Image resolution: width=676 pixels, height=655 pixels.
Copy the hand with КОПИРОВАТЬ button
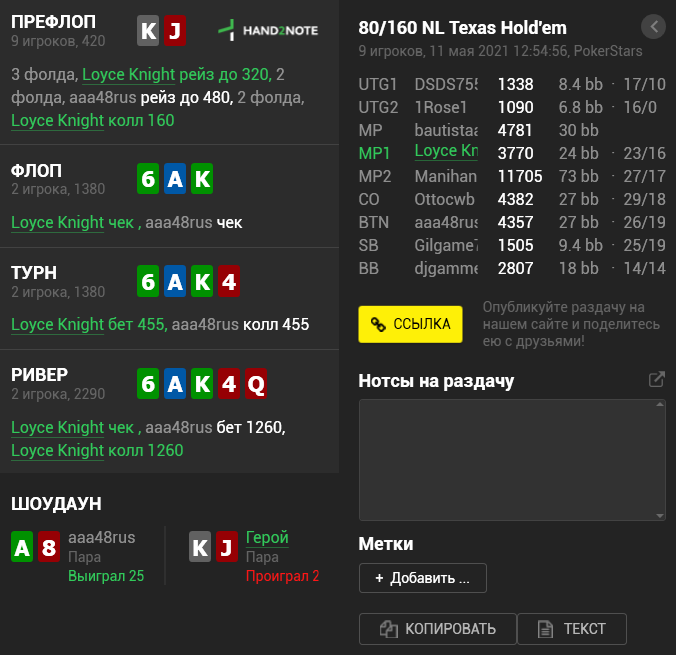pos(438,629)
